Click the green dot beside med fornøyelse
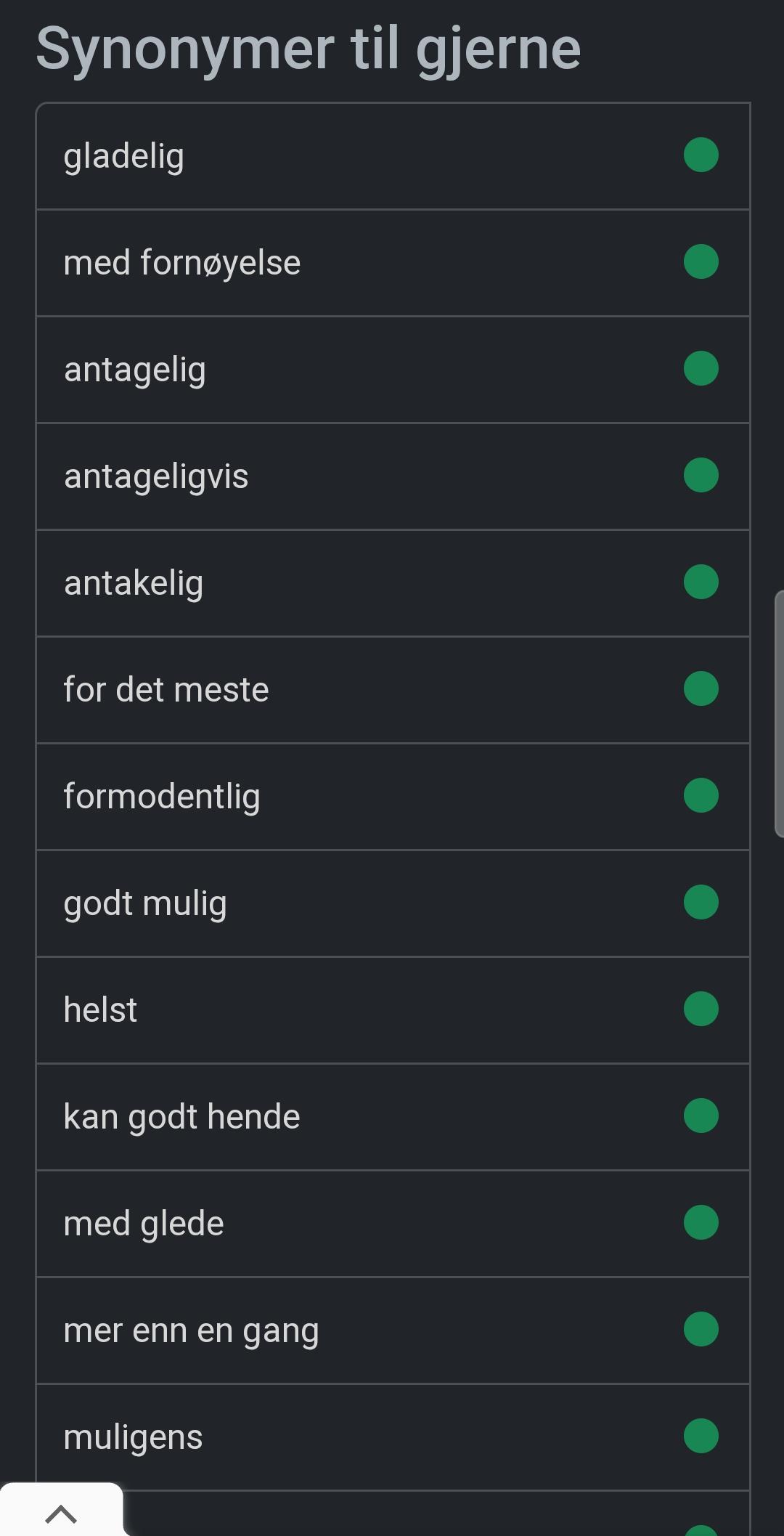The width and height of the screenshot is (784, 1536). tap(701, 262)
